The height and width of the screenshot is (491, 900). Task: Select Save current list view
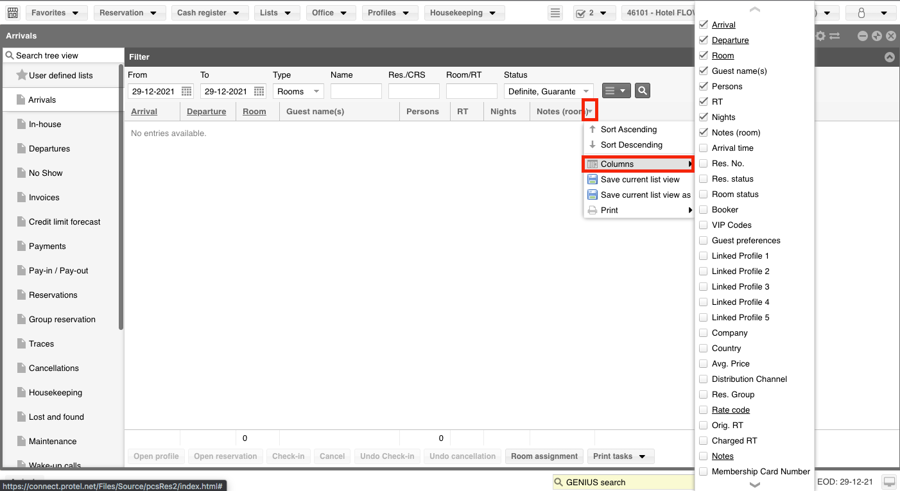[x=639, y=179]
